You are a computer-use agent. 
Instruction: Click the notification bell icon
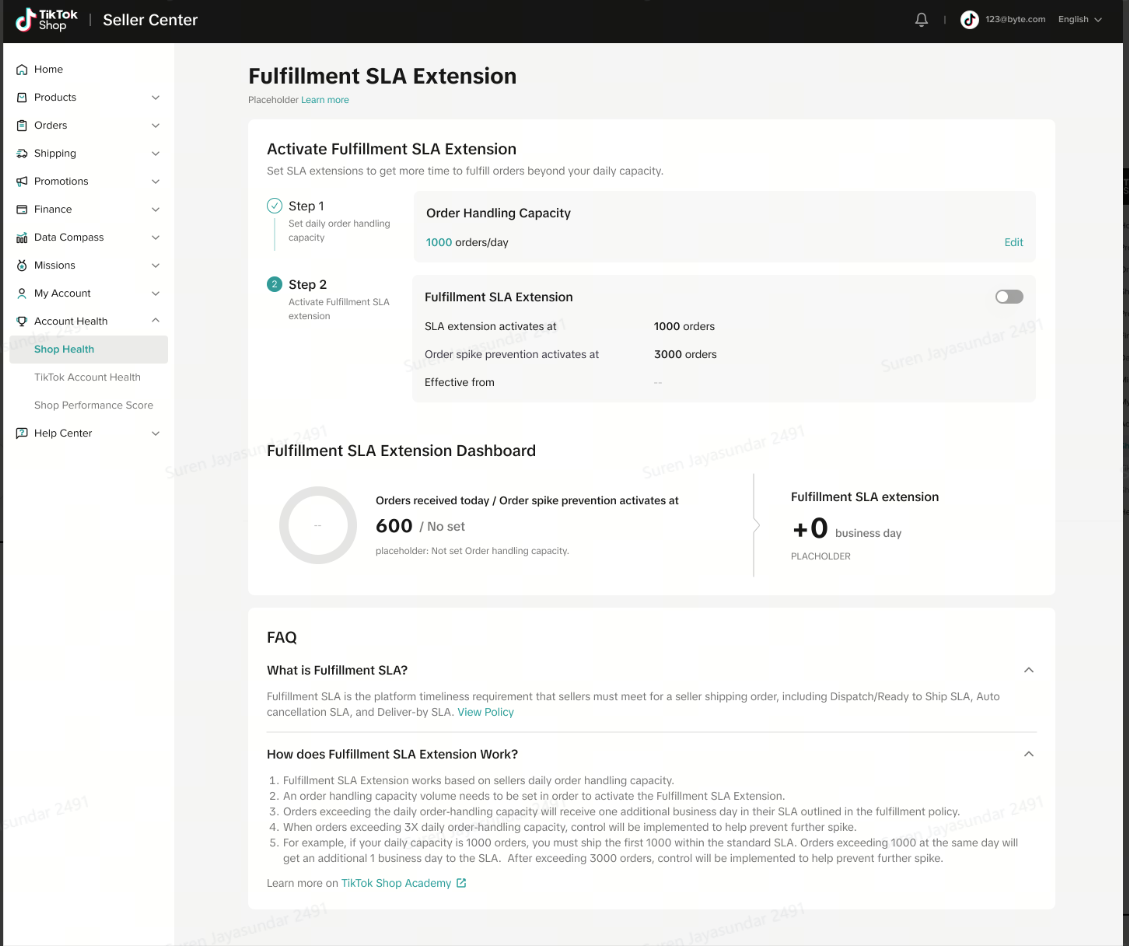point(921,20)
